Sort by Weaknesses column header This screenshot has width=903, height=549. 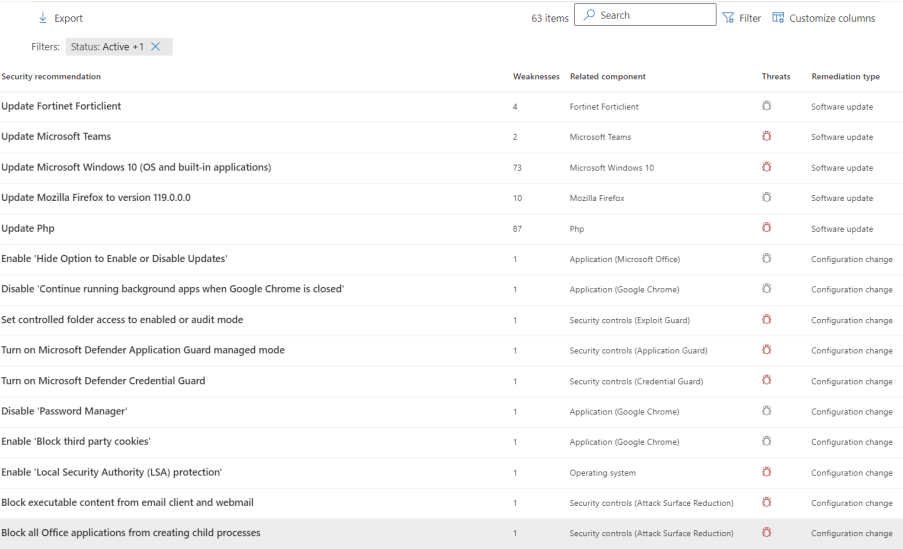click(536, 77)
